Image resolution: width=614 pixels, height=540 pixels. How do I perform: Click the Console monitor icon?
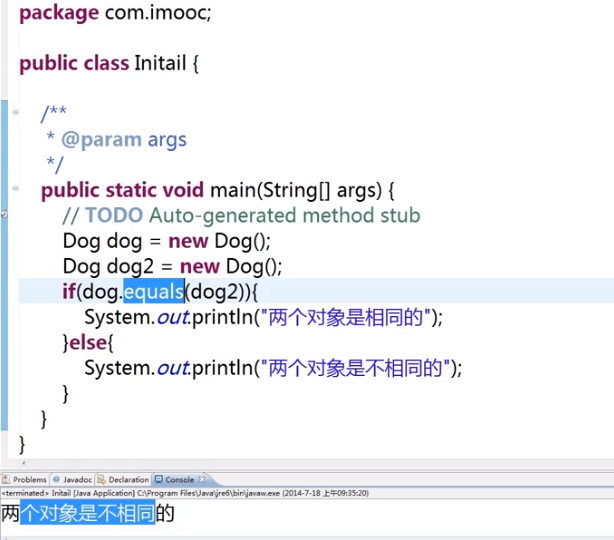tap(159, 479)
